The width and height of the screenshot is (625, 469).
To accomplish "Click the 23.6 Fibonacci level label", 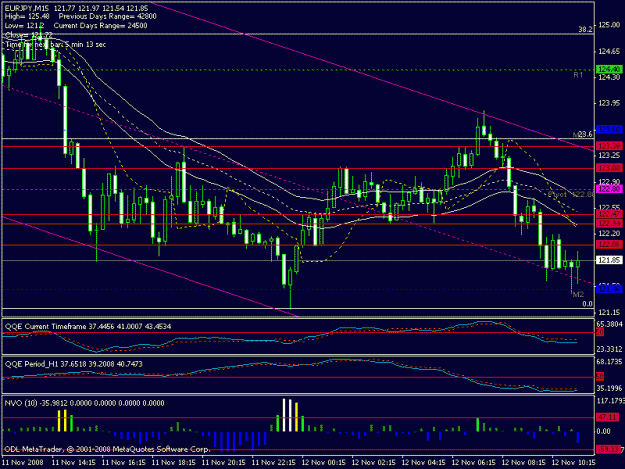I will point(584,135).
